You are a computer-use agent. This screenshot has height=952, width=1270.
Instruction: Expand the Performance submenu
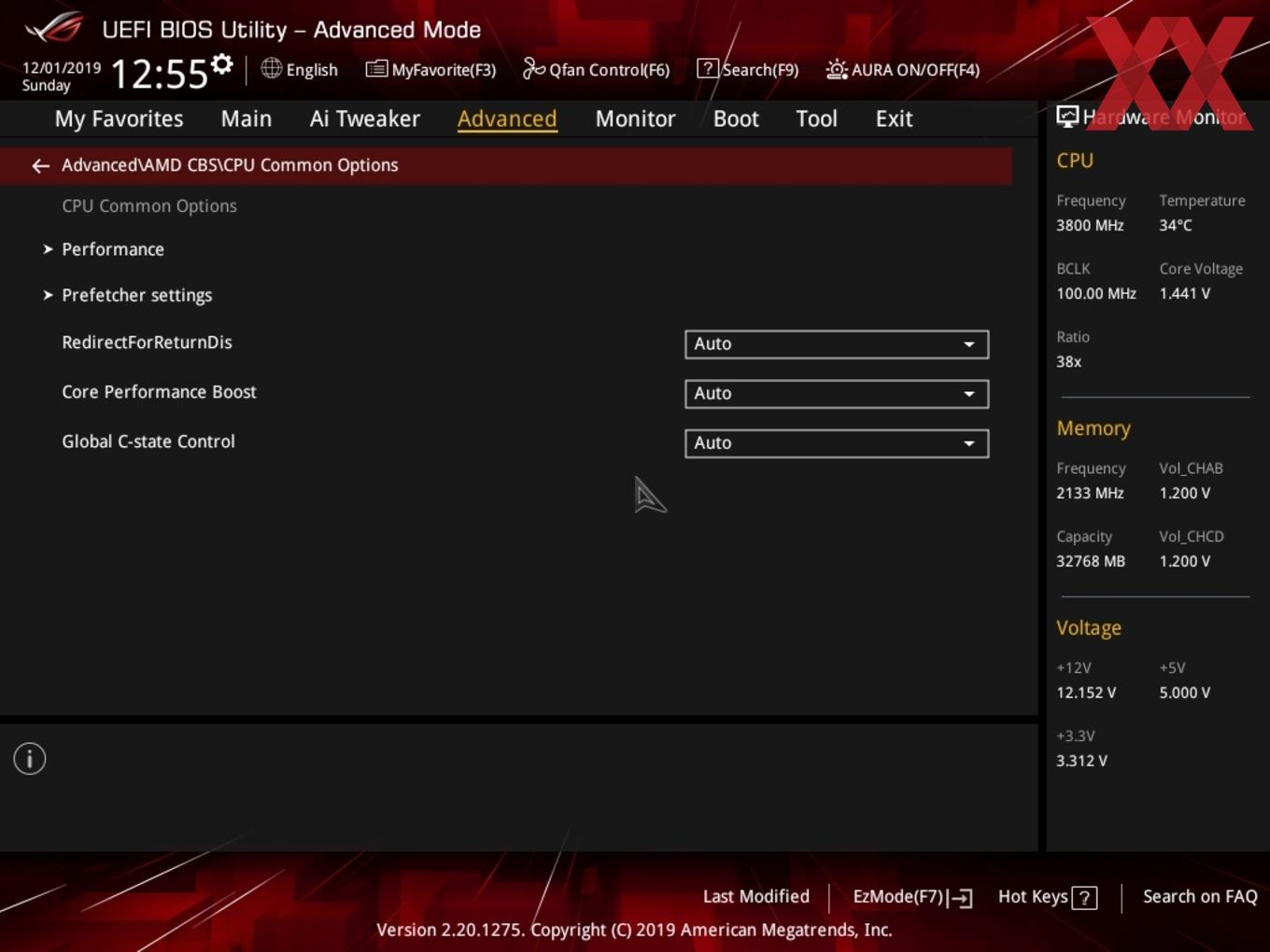pos(113,249)
